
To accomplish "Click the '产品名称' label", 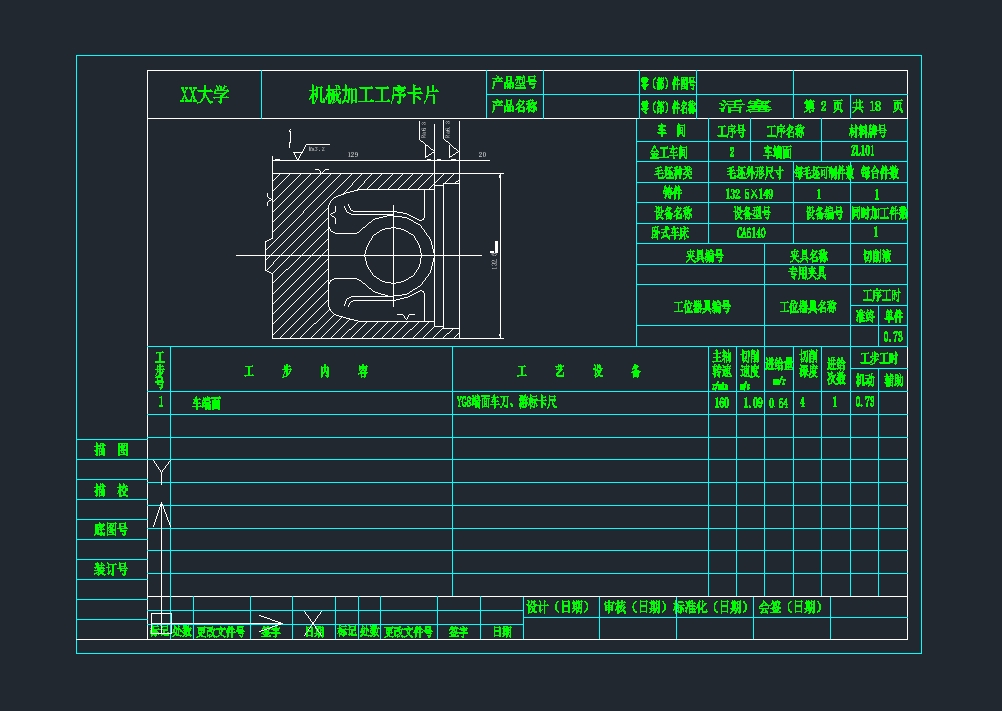I will point(514,106).
